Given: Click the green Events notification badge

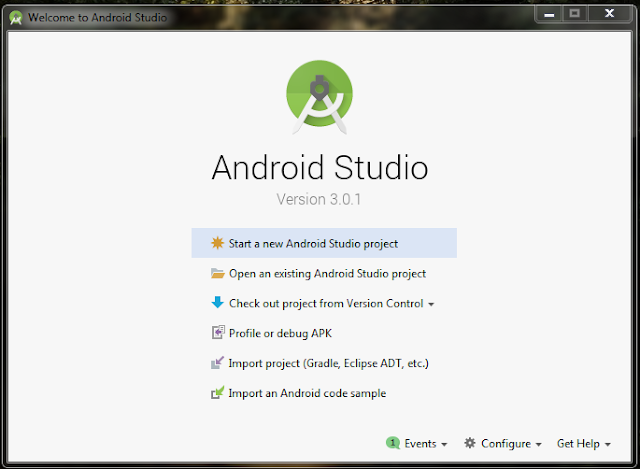Looking at the screenshot, I should (393, 442).
